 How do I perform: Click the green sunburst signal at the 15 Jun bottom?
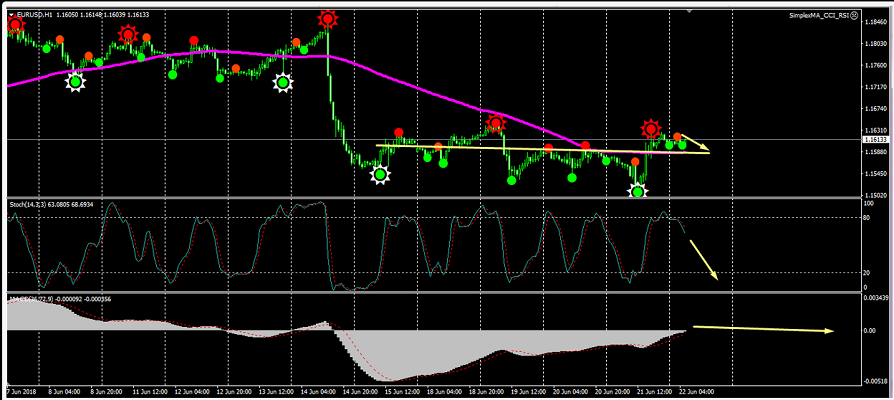(x=380, y=175)
